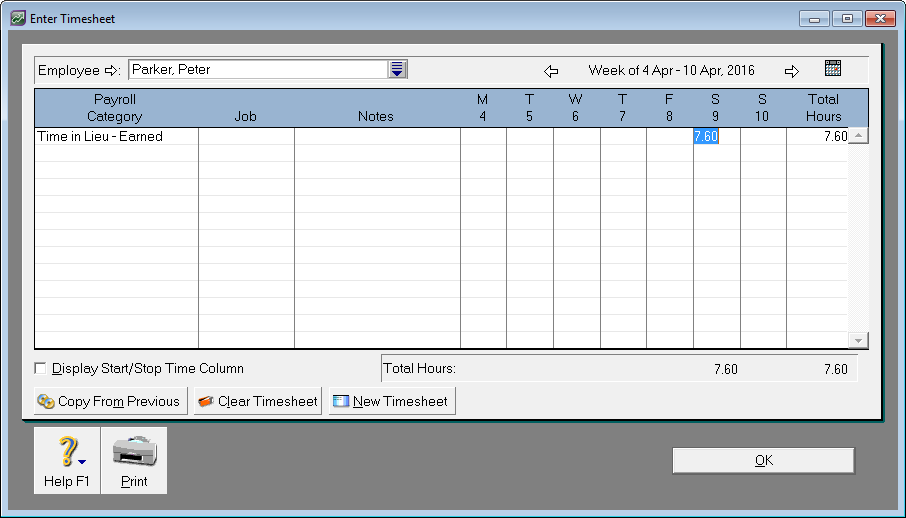Open the calendar date picker
This screenshot has width=906, height=518.
pos(833,68)
